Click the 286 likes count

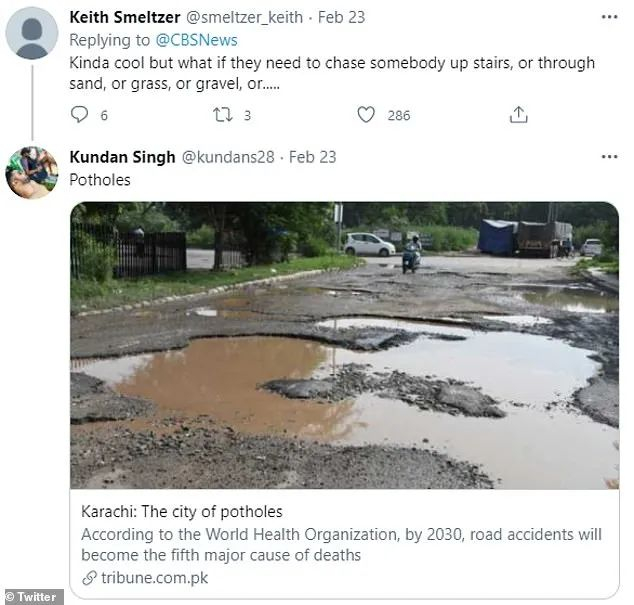pyautogui.click(x=398, y=115)
